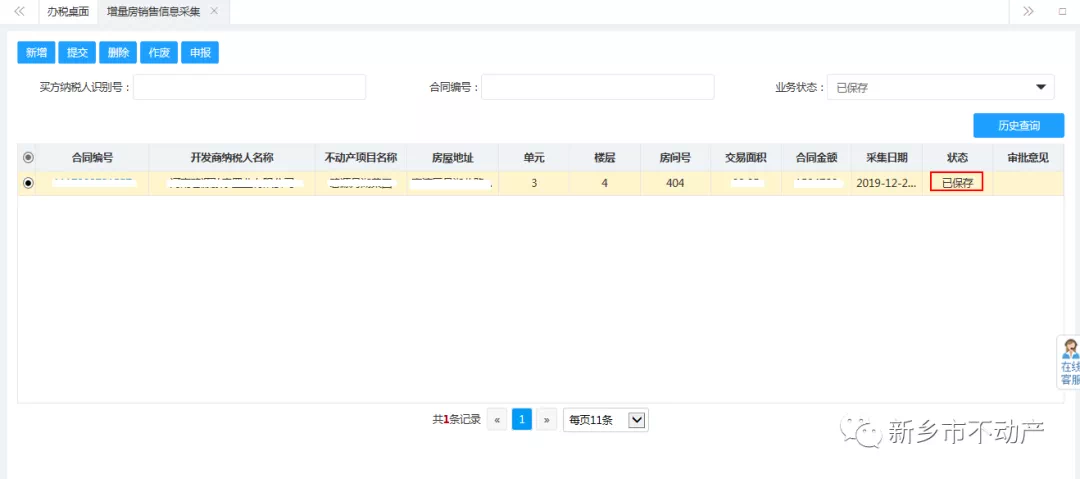Close the 增量房销售信息采集 tab
1080x479 pixels.
[x=214, y=12]
